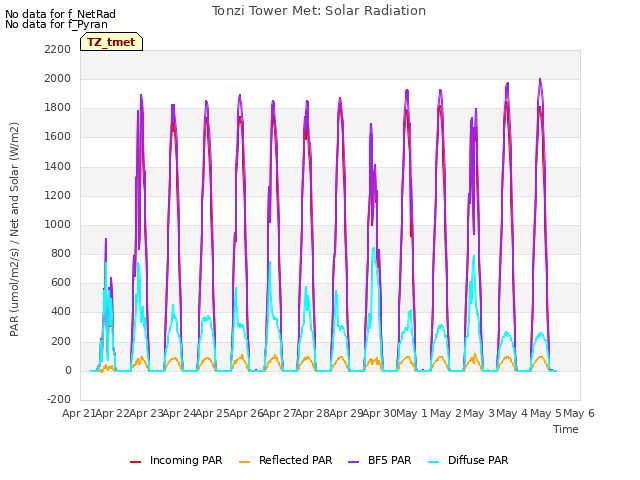Click the y-axis label PAR / Net and Solar

(14, 229)
